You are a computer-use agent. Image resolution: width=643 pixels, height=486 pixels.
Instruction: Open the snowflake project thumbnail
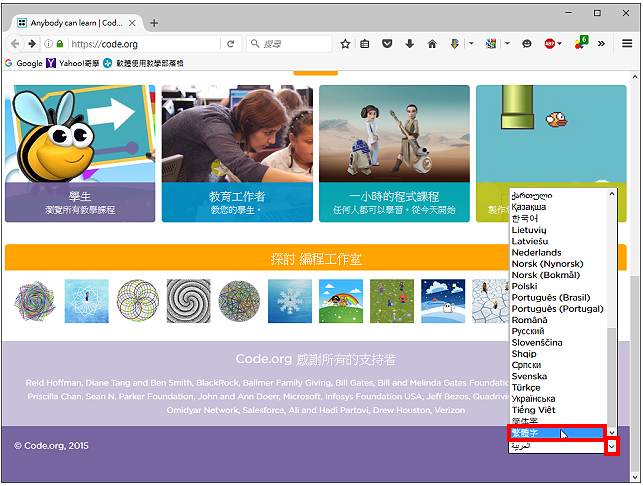point(290,301)
